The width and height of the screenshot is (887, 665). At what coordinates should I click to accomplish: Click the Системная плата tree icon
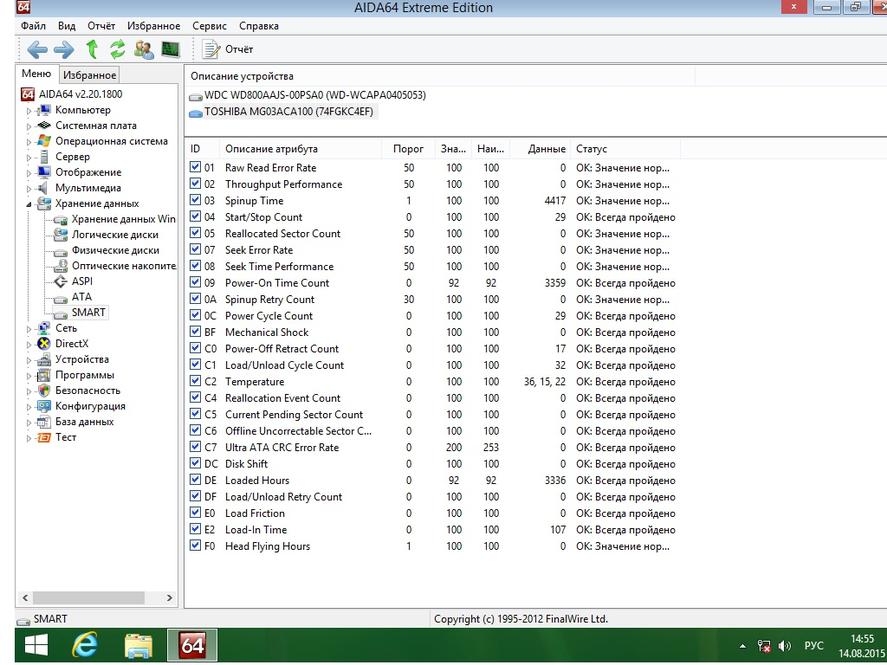click(44, 126)
